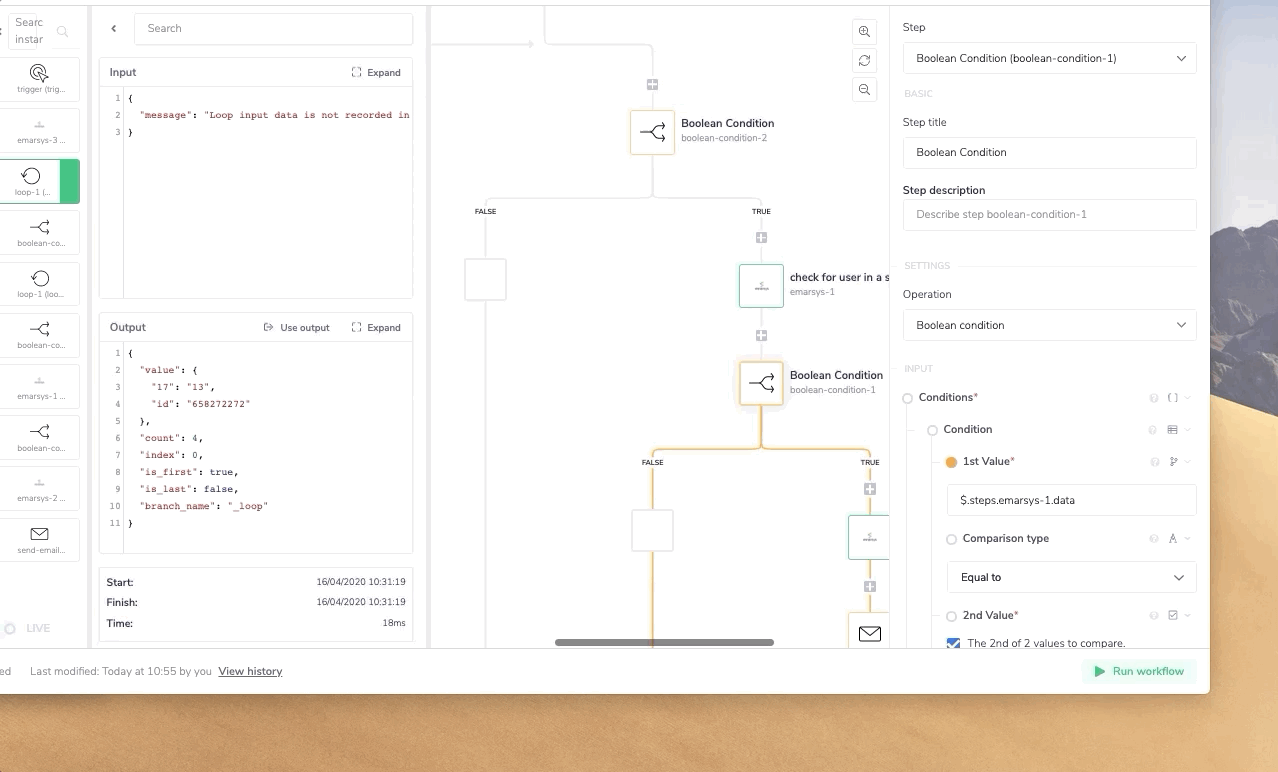Open the Equal to comparison dropdown
Image resolution: width=1278 pixels, height=772 pixels.
coord(1071,577)
